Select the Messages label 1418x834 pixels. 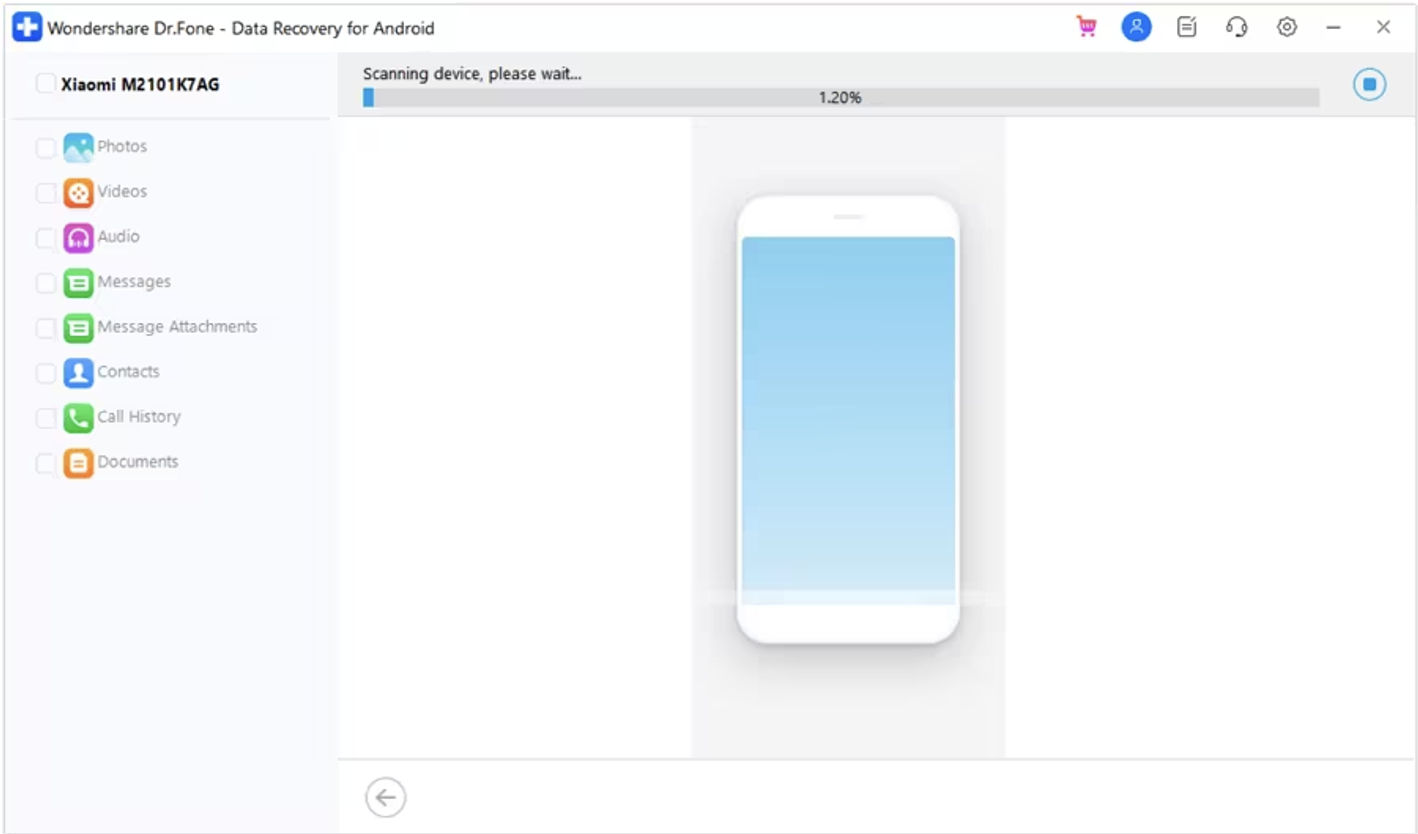point(134,281)
